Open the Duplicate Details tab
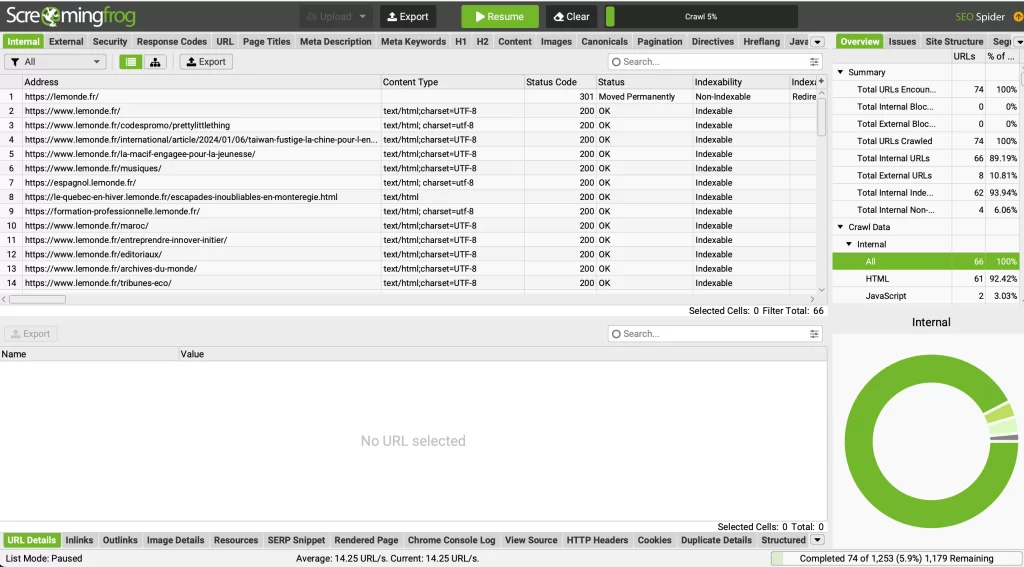 click(716, 540)
